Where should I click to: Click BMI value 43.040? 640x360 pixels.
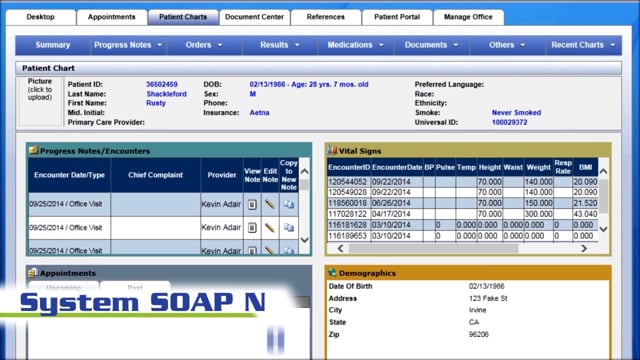pyautogui.click(x=585, y=214)
